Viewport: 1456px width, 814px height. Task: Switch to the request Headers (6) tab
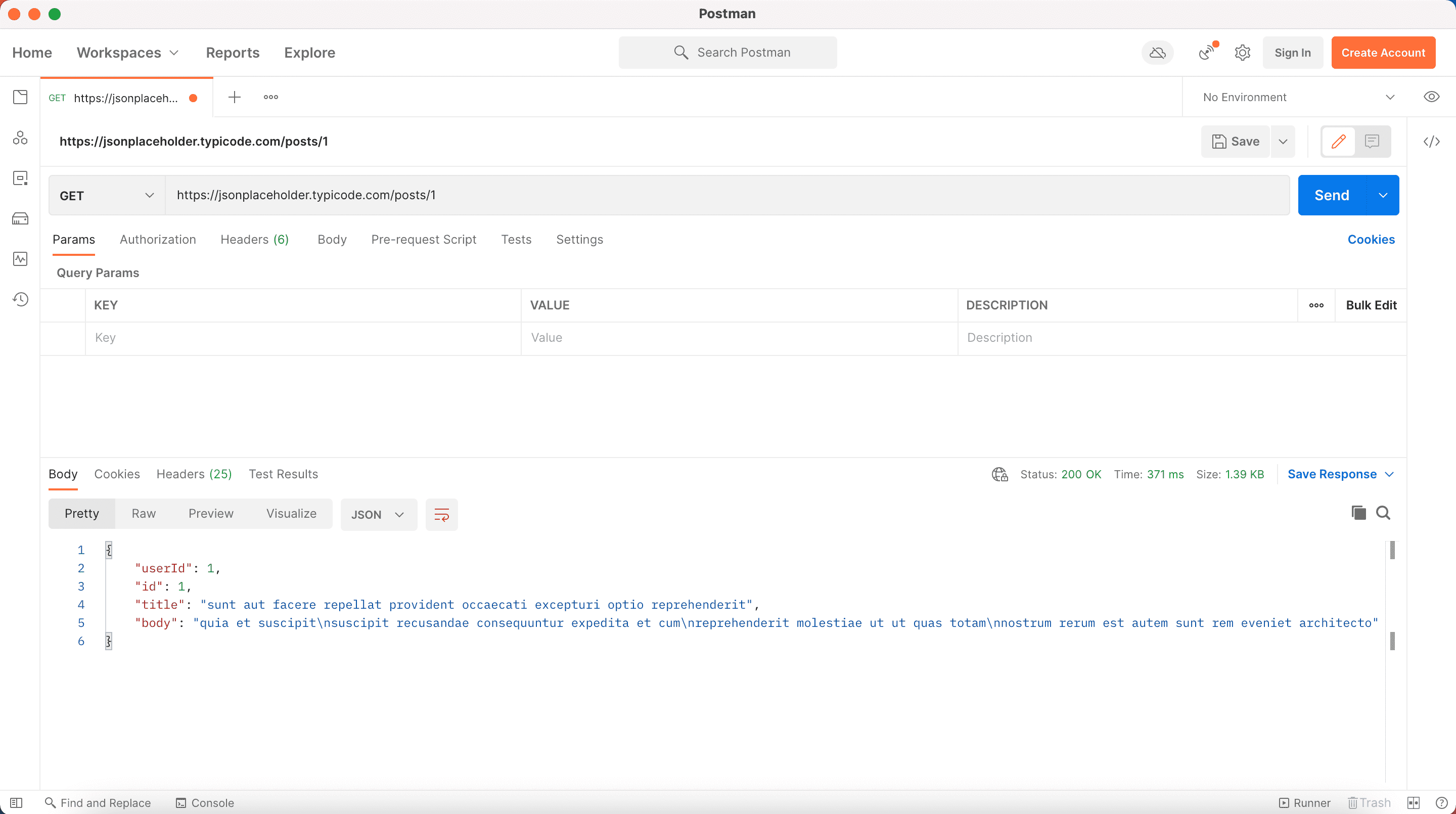pyautogui.click(x=254, y=240)
